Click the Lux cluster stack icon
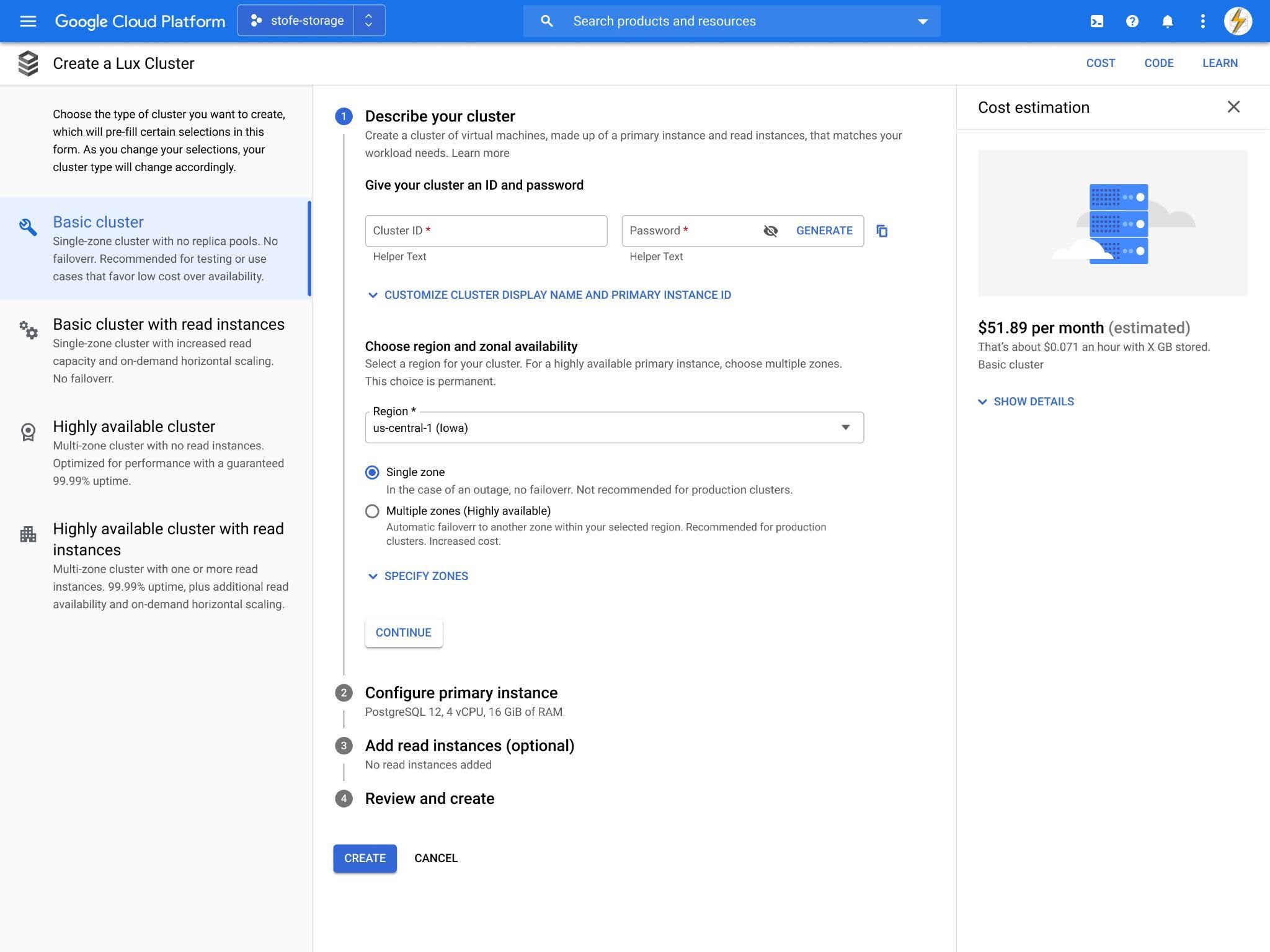Screen dimensions: 1270x952 pyautogui.click(x=28, y=63)
